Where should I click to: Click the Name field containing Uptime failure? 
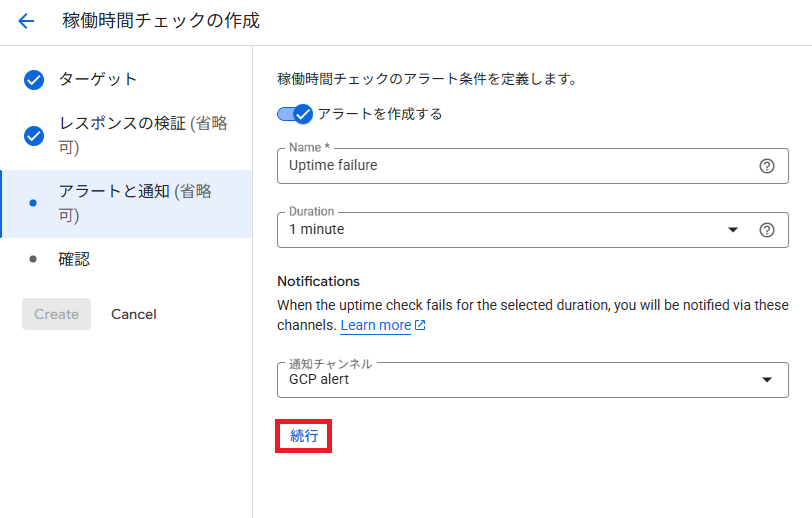510,166
